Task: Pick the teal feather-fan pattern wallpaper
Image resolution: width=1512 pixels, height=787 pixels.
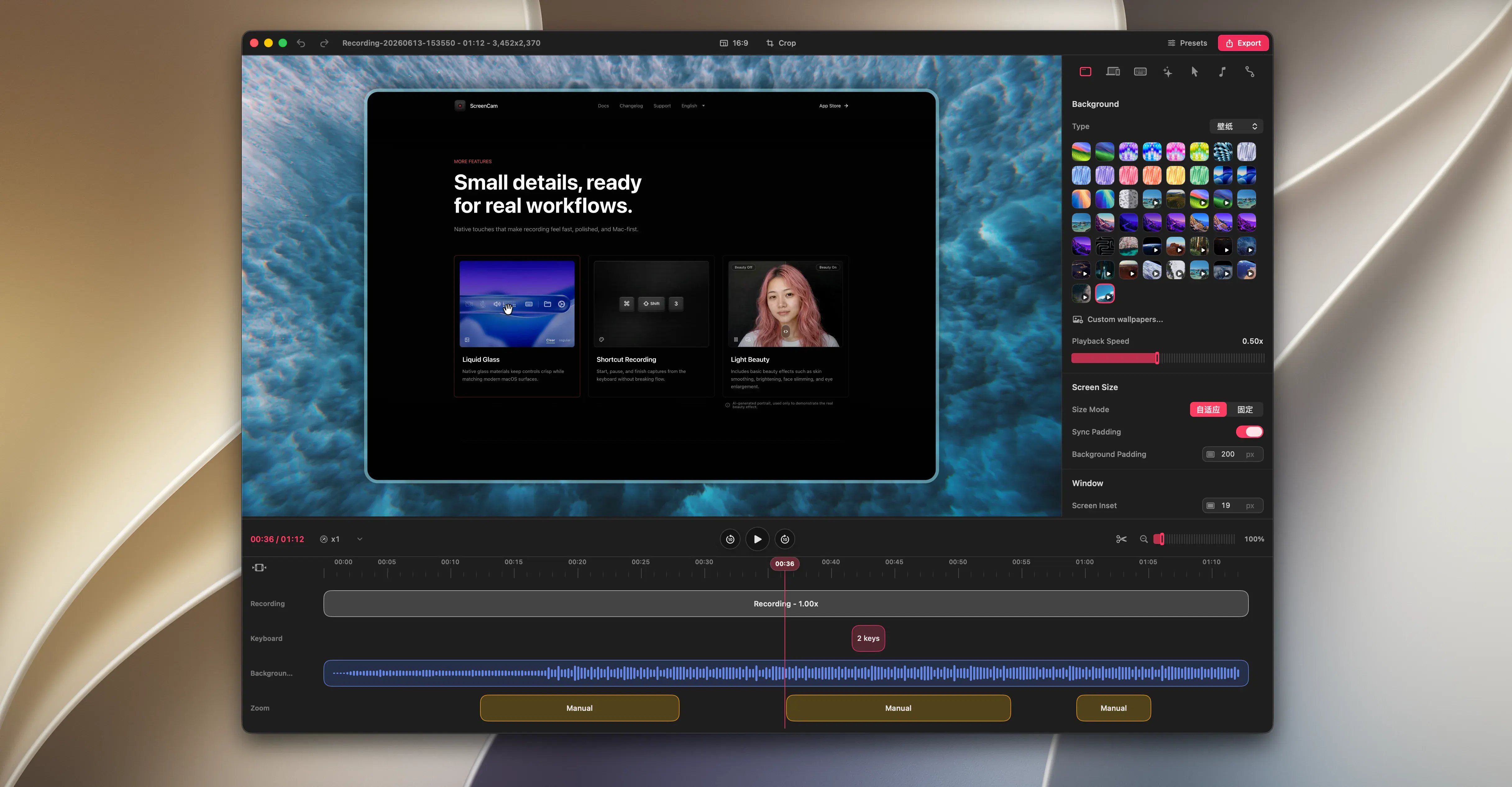Action: click(1223, 152)
